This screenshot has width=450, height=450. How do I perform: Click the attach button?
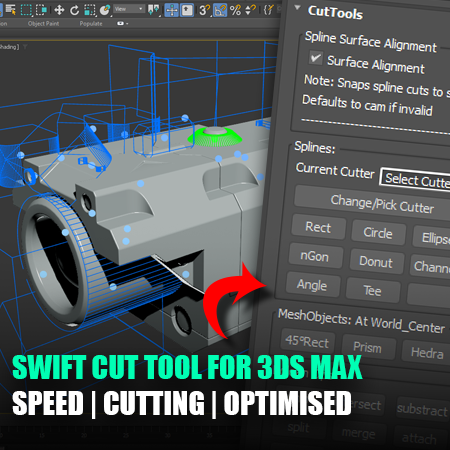tap(420, 438)
